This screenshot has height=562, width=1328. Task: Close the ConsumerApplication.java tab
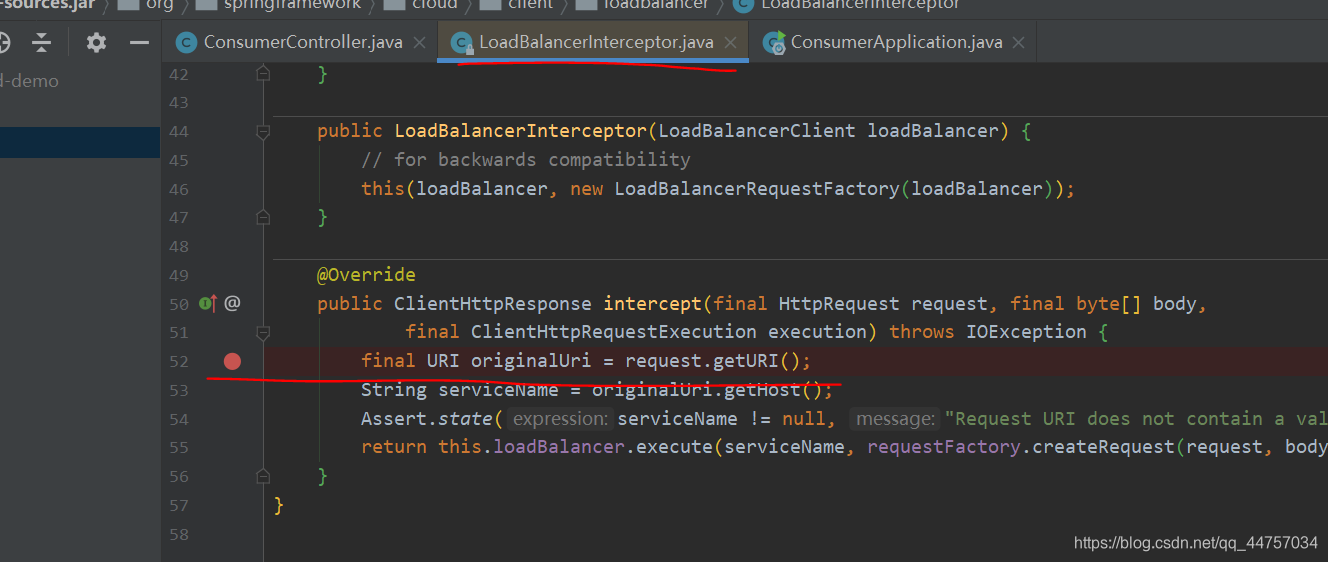tap(1019, 42)
